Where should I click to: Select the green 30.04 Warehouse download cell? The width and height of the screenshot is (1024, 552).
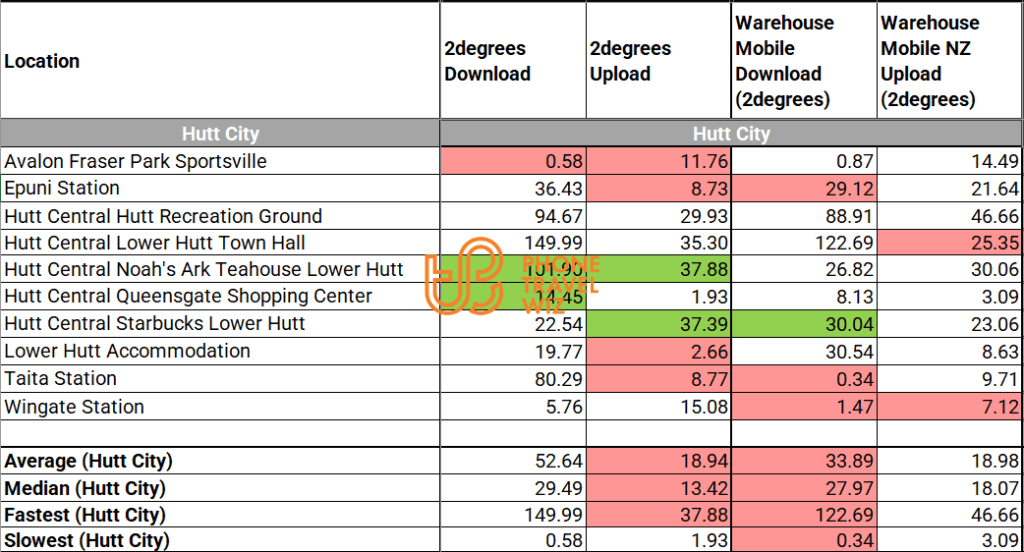805,324
